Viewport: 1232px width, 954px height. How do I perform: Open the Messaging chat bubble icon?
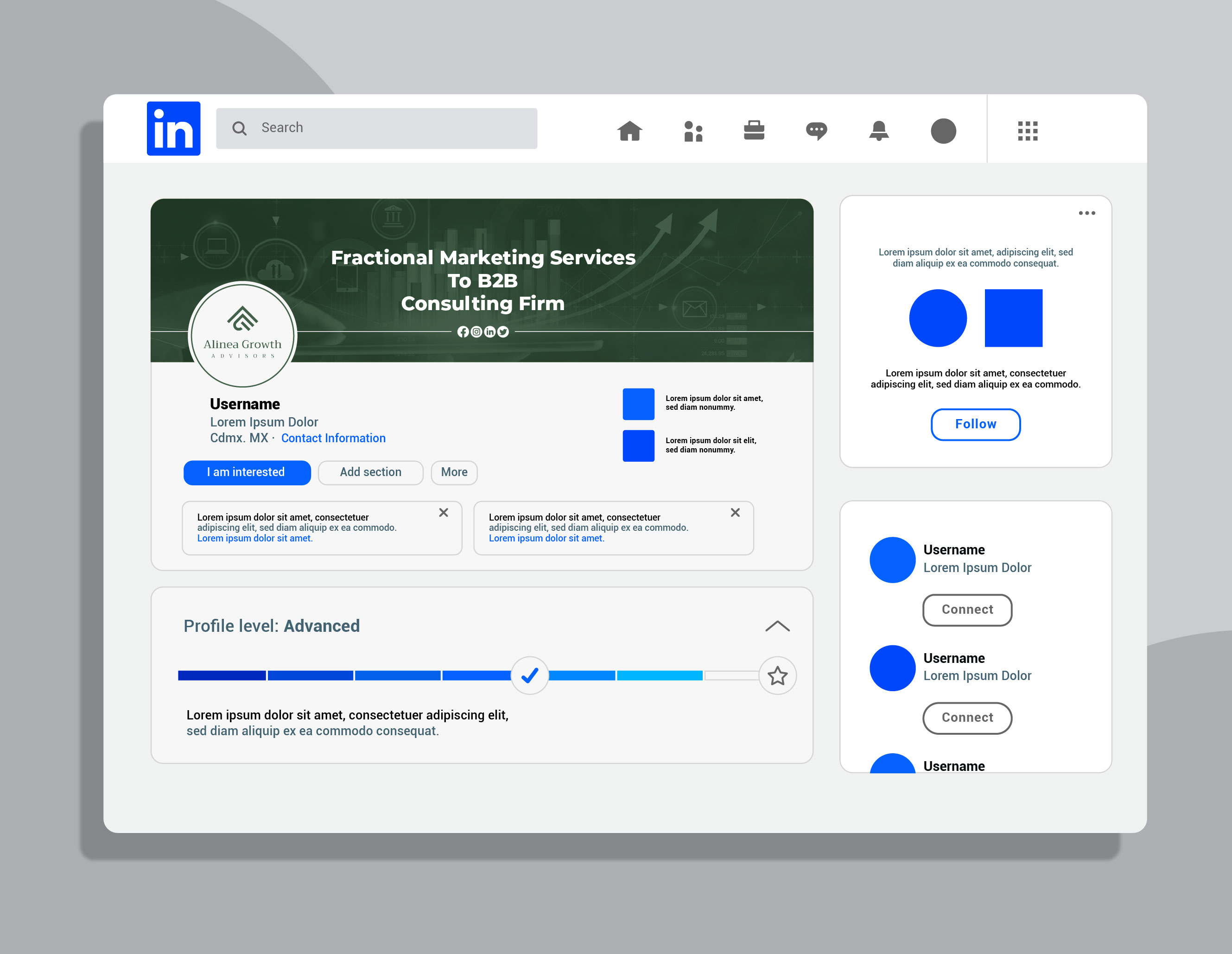[816, 132]
